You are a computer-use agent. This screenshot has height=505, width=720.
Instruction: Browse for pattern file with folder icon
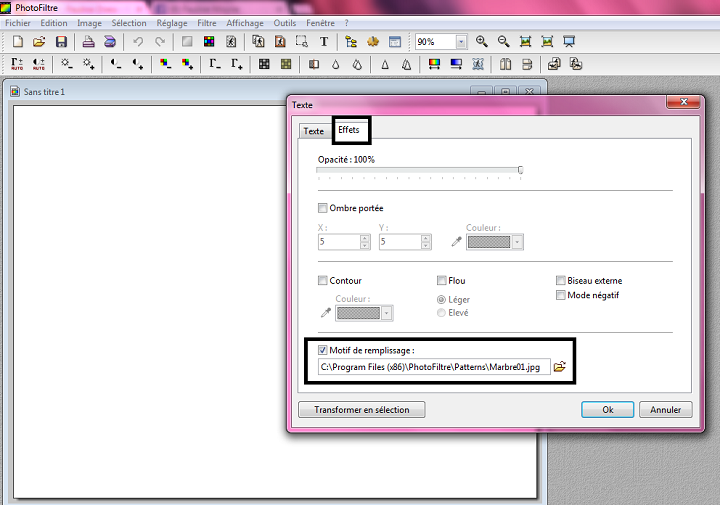(560, 367)
